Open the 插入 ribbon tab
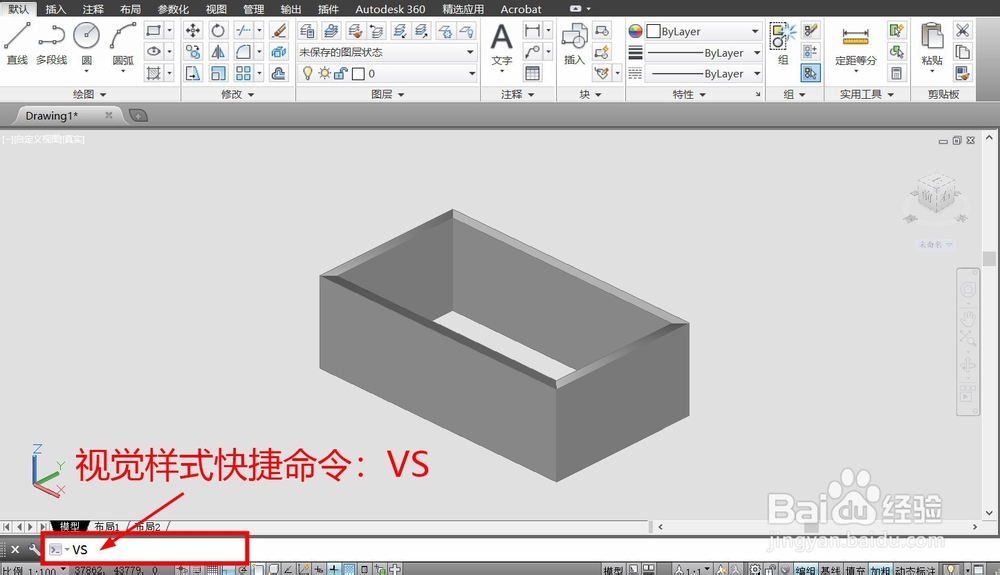Screen dimensions: 1000x575 [x=55, y=9]
